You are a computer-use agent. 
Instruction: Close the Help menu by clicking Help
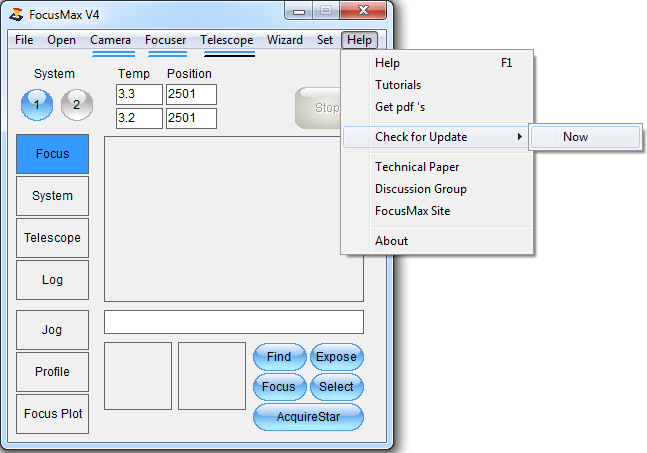pos(359,40)
